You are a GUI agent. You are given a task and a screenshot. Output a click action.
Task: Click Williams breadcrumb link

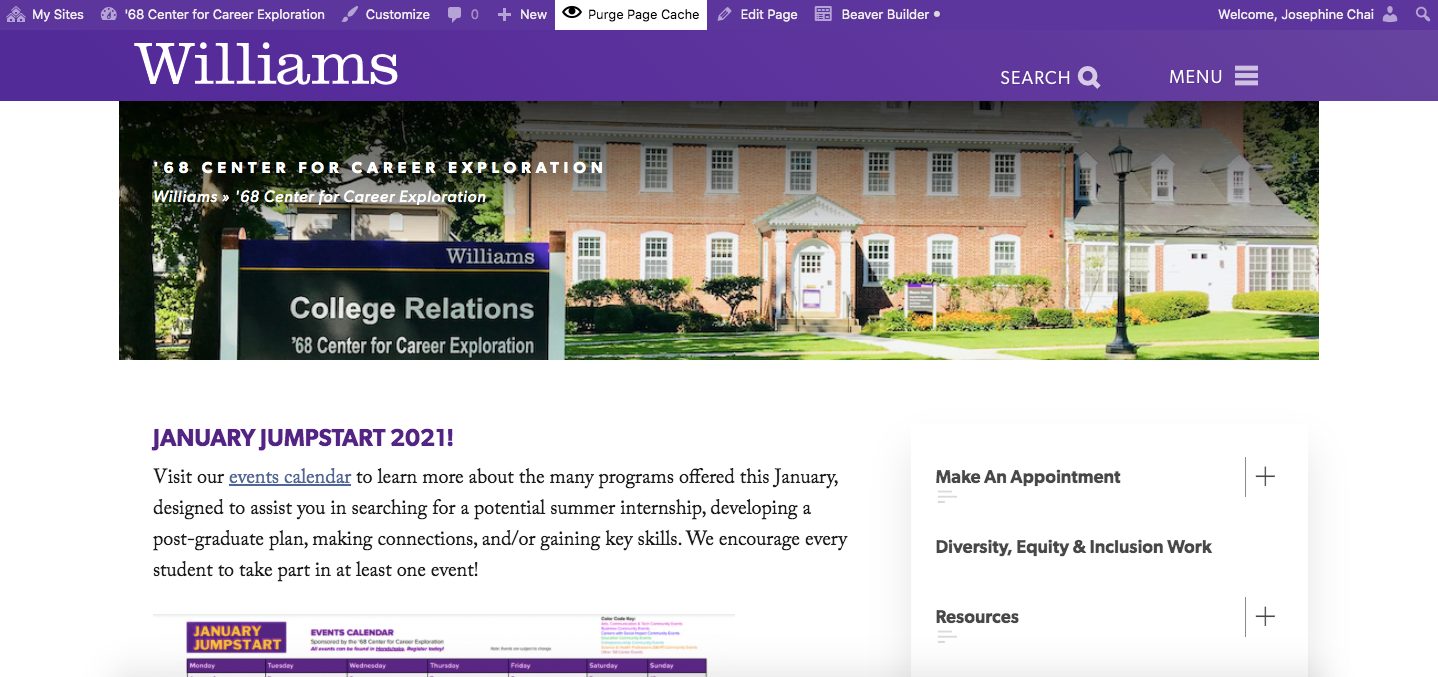coord(185,196)
